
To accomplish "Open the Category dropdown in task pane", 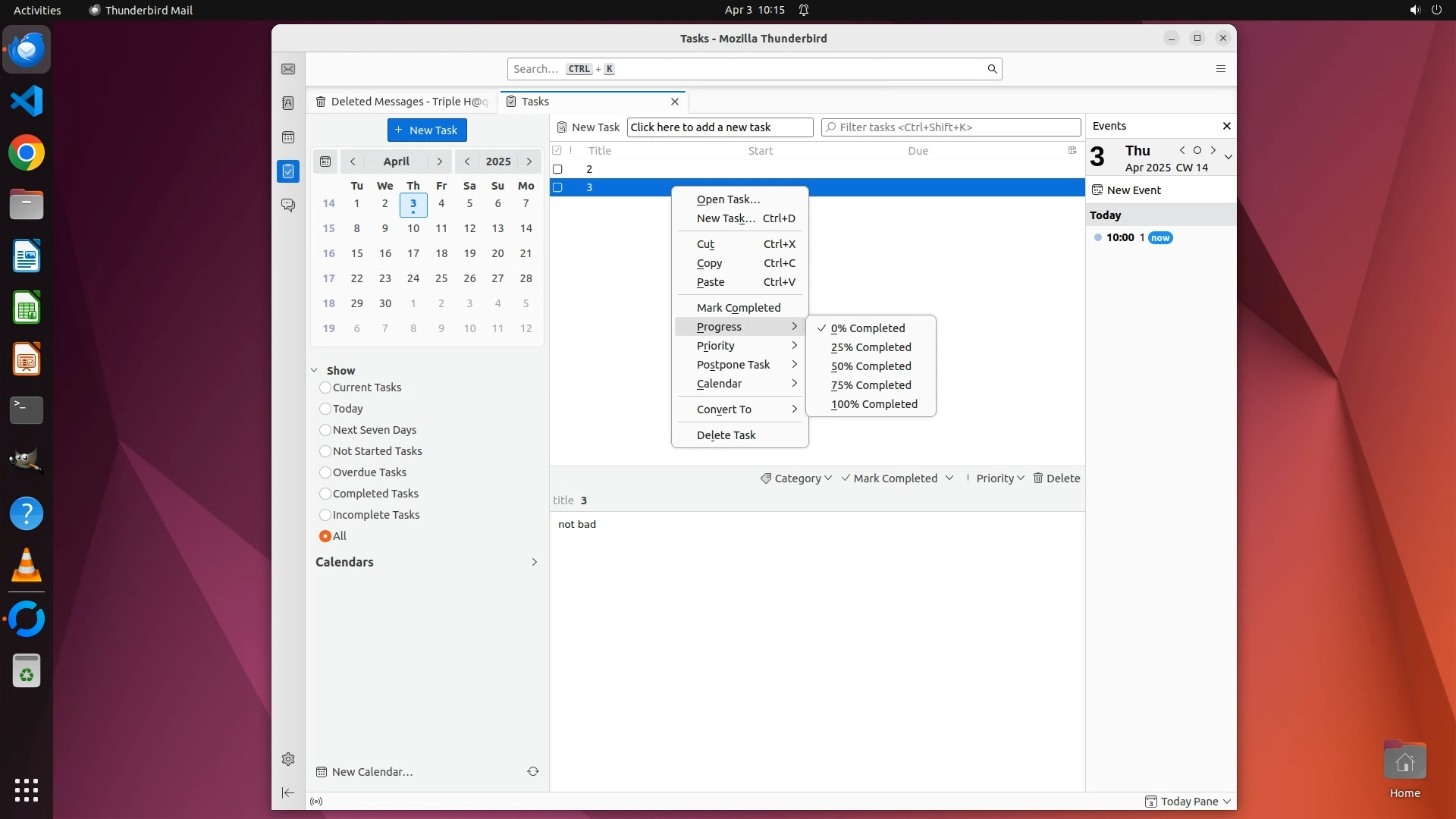I will click(x=796, y=479).
